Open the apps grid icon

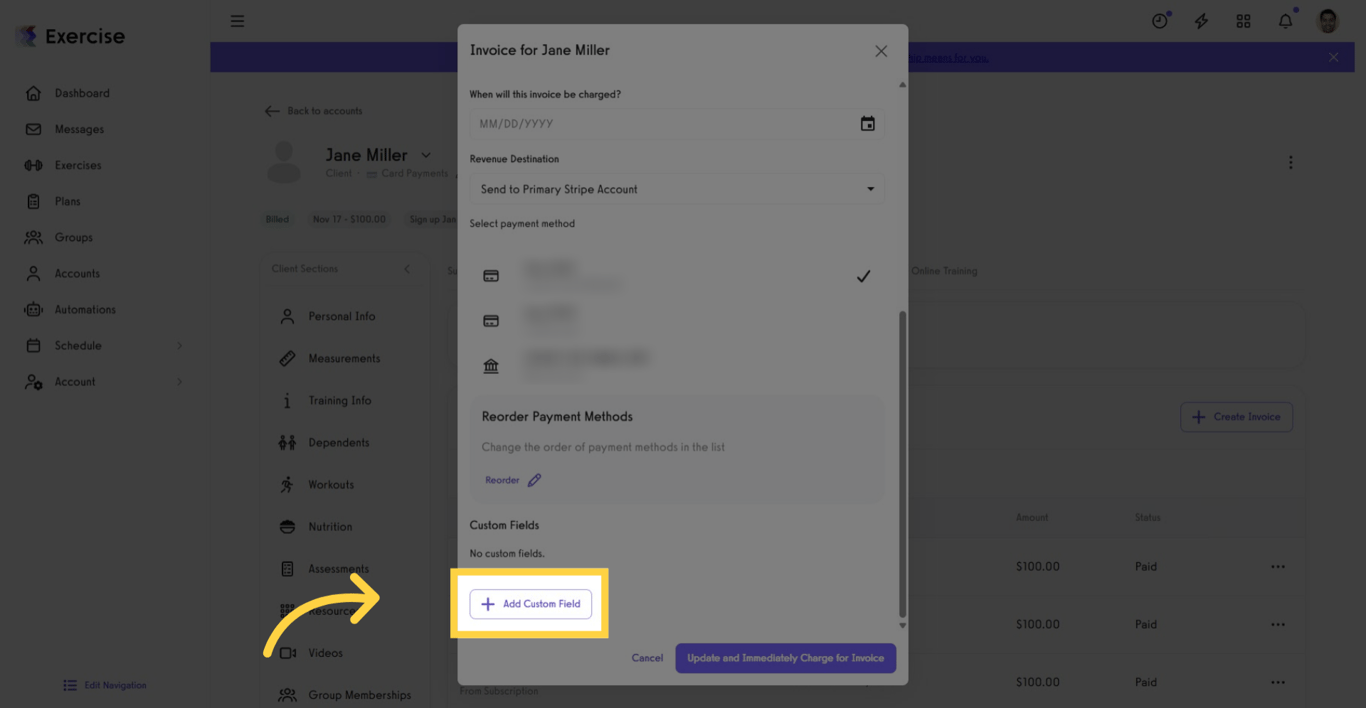[1243, 20]
